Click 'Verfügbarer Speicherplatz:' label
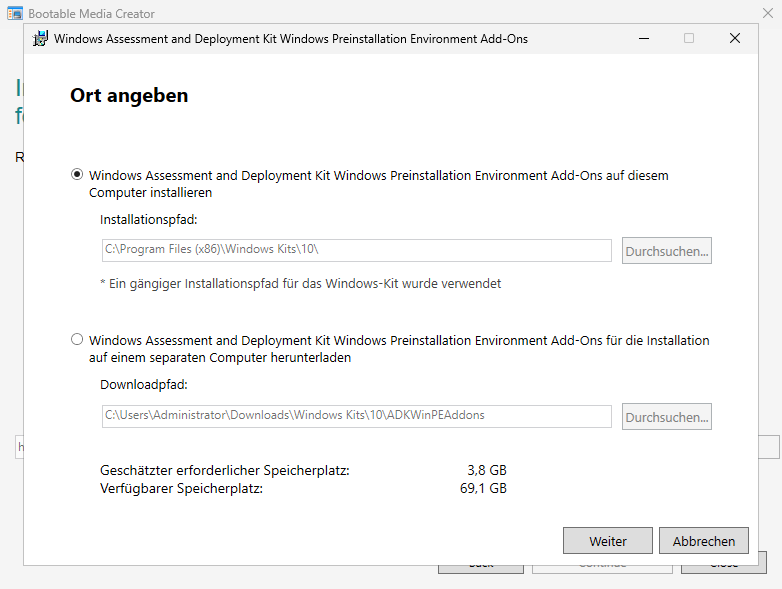Viewport: 782px width, 589px height. tap(181, 488)
